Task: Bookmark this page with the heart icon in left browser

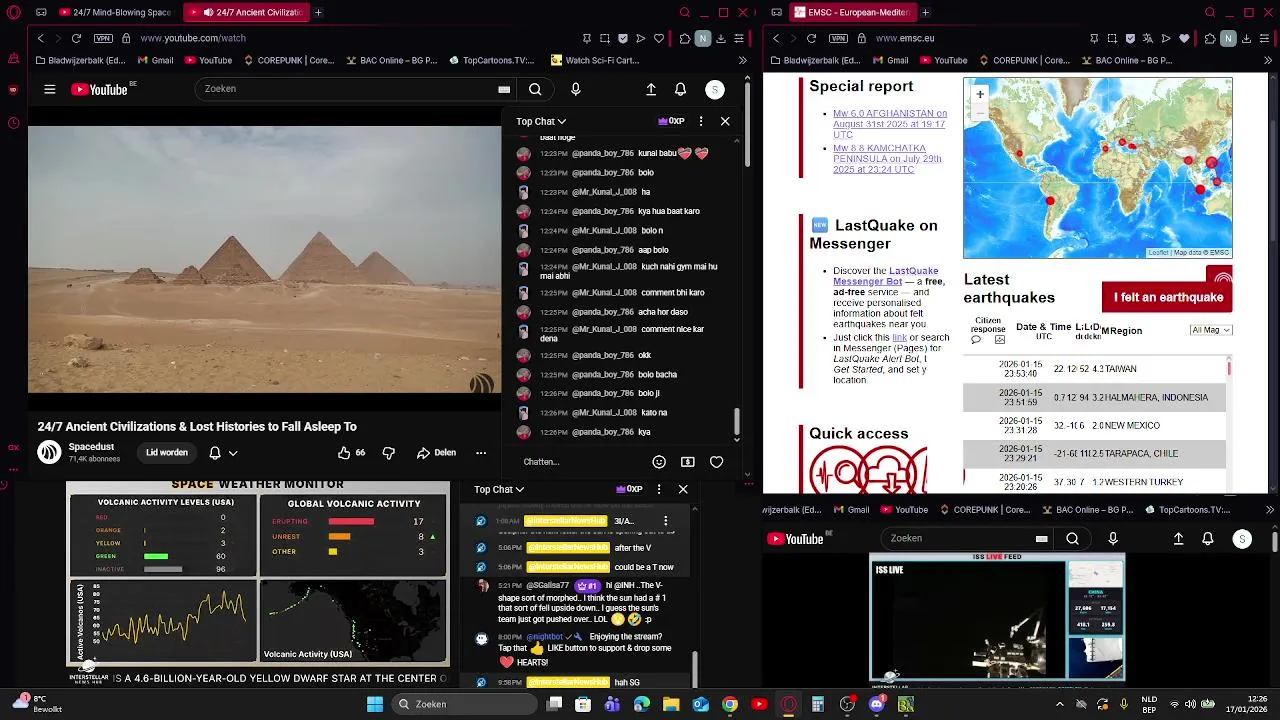Action: click(659, 38)
